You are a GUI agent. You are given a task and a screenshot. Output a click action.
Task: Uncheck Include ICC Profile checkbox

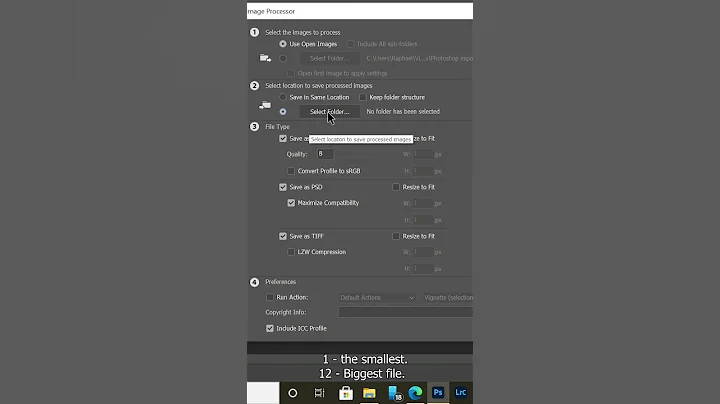[270, 328]
